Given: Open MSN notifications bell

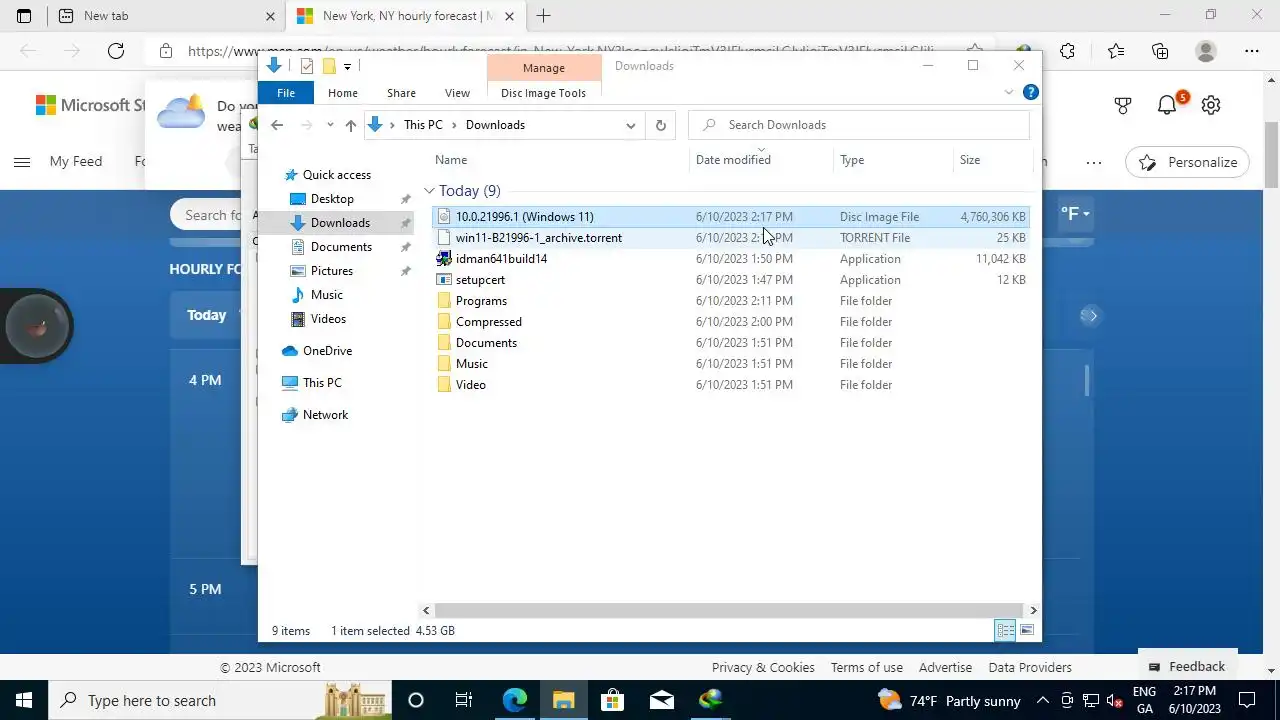Looking at the screenshot, I should [1167, 105].
